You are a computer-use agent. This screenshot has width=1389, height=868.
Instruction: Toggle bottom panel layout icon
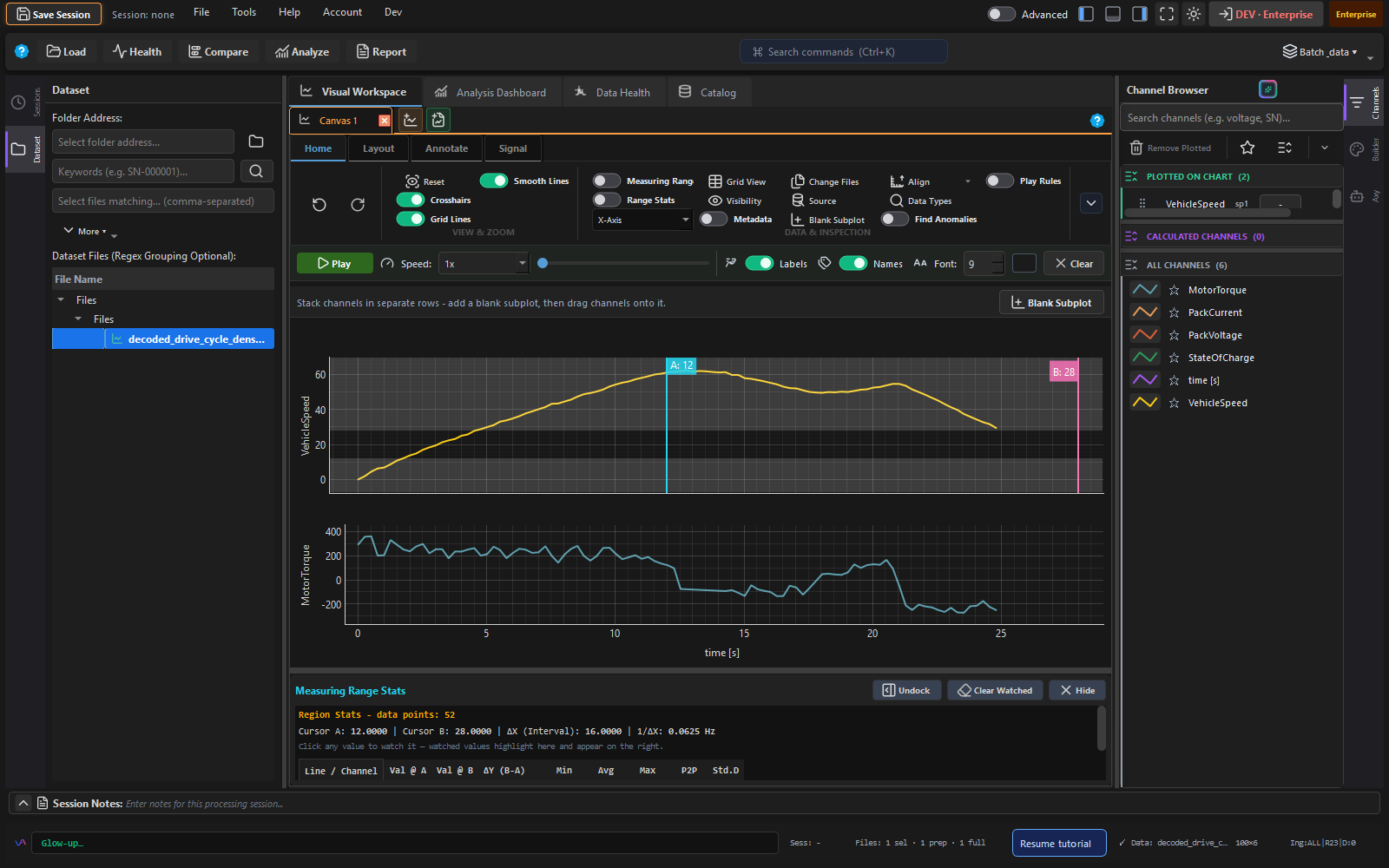click(x=1113, y=14)
